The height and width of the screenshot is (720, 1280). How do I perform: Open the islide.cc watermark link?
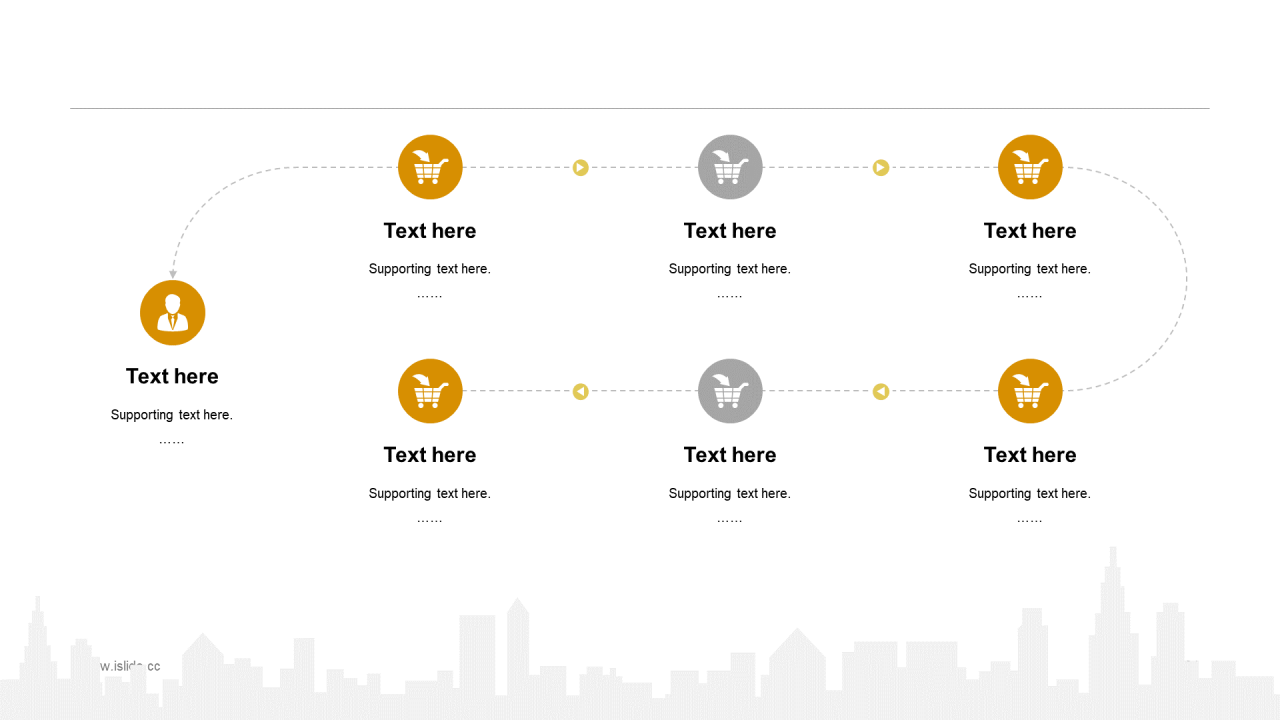[130, 666]
